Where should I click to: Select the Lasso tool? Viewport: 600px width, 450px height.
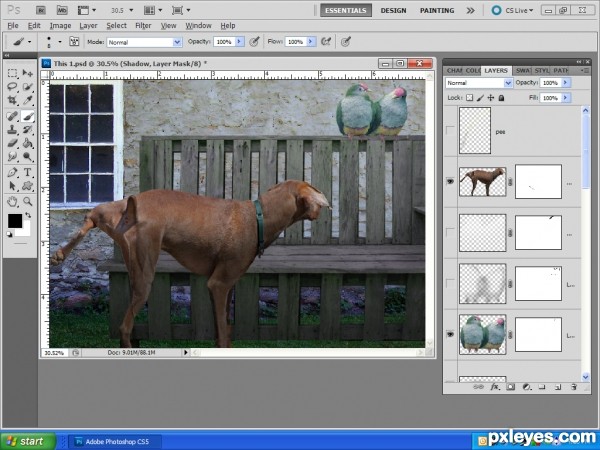coord(12,87)
